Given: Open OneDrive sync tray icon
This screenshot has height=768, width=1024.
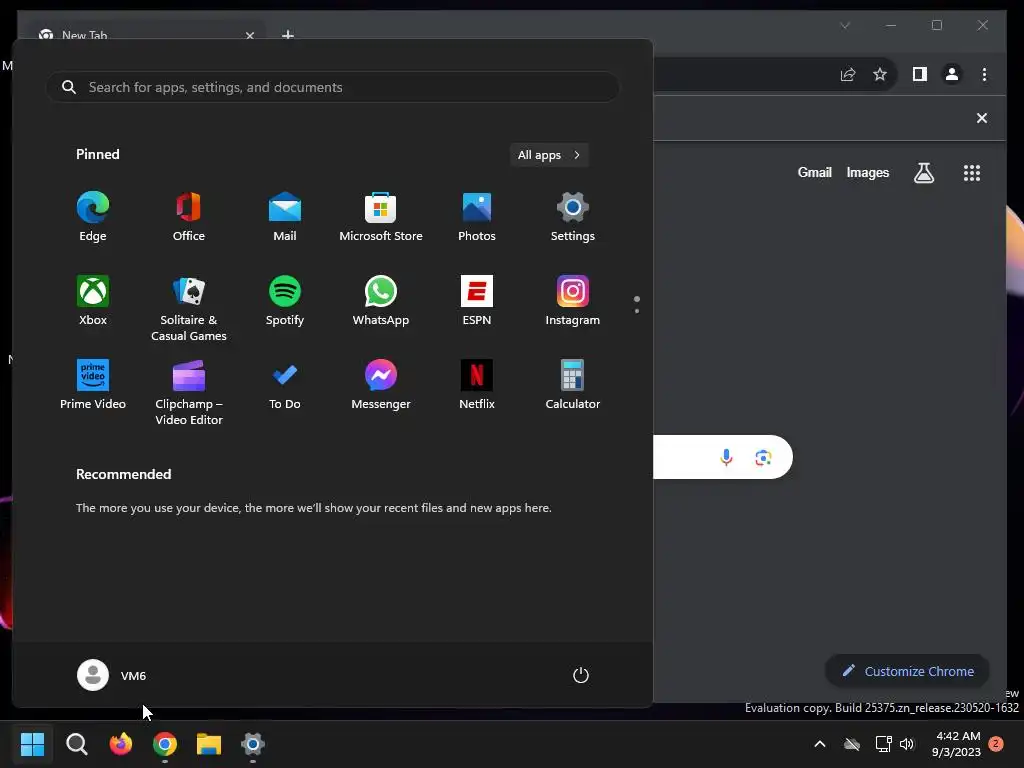Looking at the screenshot, I should [852, 744].
